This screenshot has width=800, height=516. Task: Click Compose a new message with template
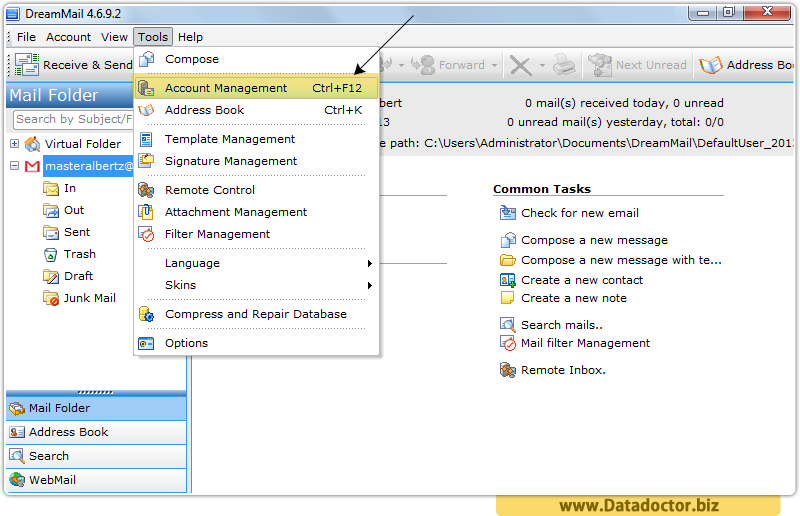621,260
